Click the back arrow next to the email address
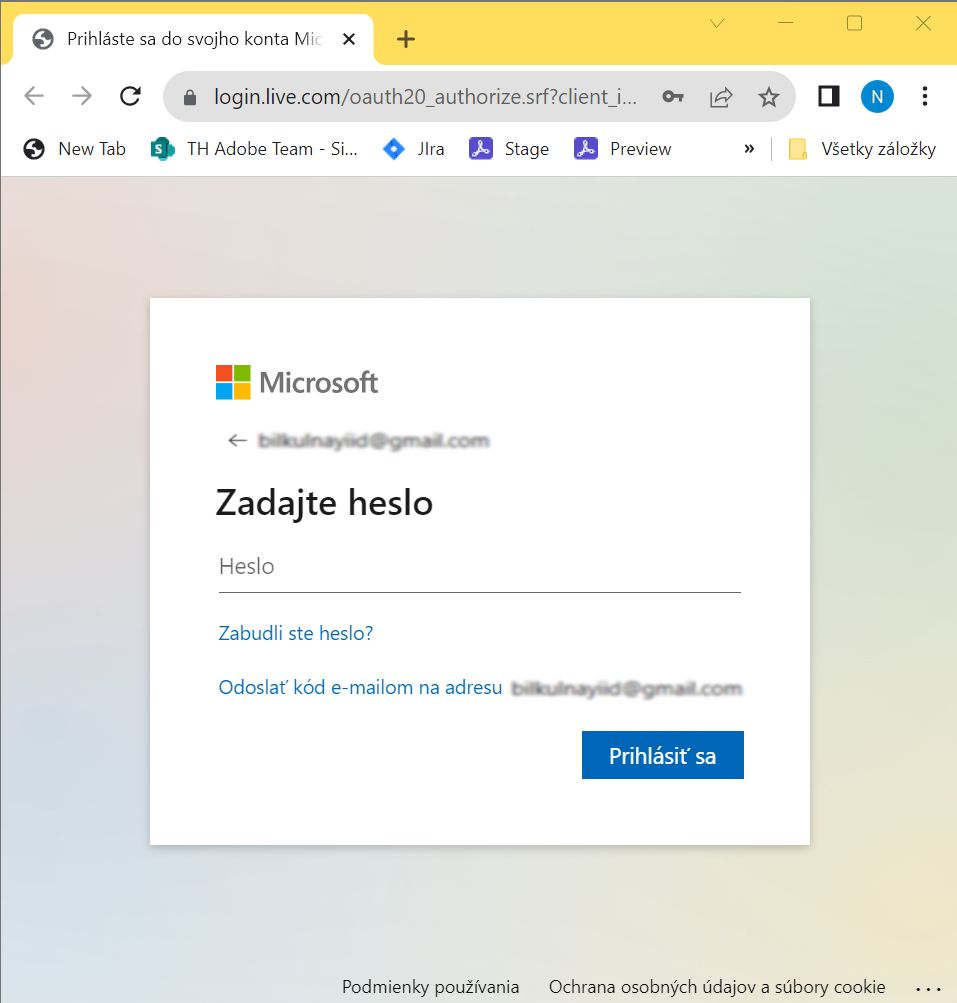Screen dimensions: 957x1003 (x=236, y=440)
